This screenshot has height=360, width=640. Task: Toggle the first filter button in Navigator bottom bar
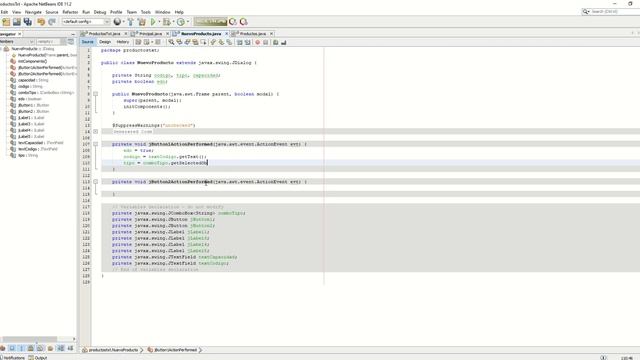[x=3, y=348]
